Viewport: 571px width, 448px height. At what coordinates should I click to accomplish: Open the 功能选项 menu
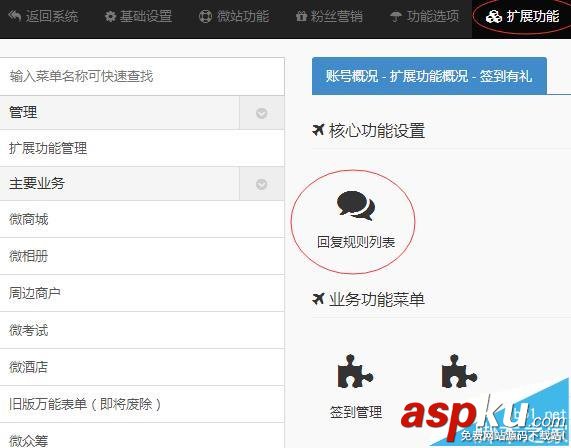point(425,16)
